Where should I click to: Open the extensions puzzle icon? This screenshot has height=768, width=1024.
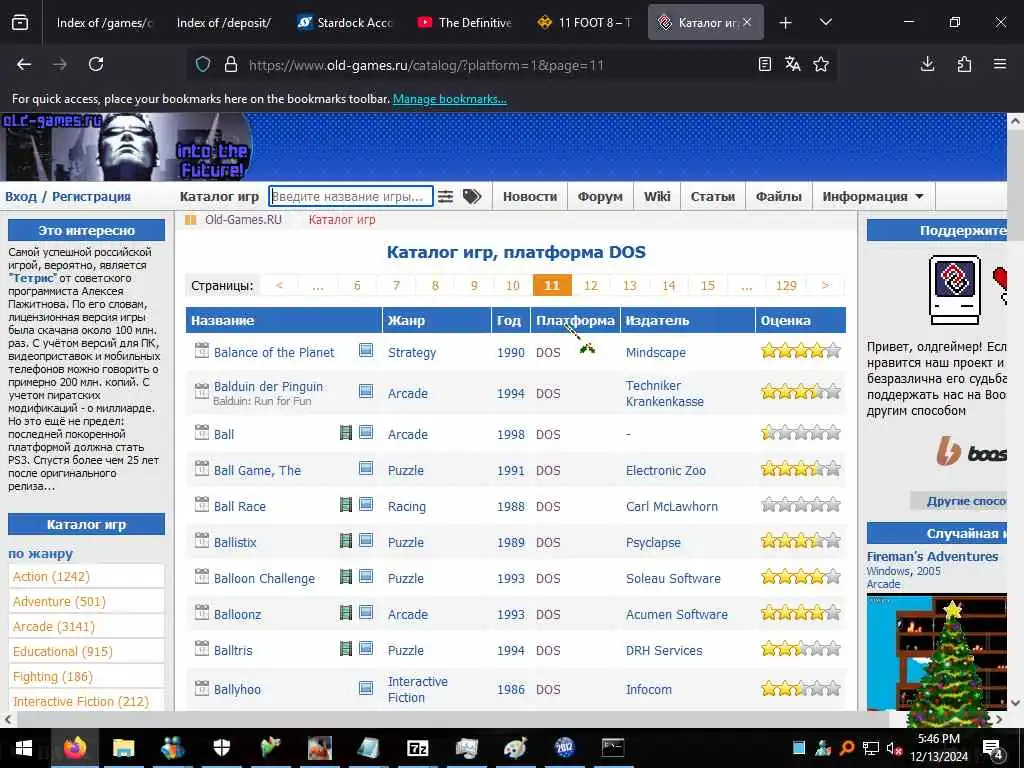(x=964, y=64)
